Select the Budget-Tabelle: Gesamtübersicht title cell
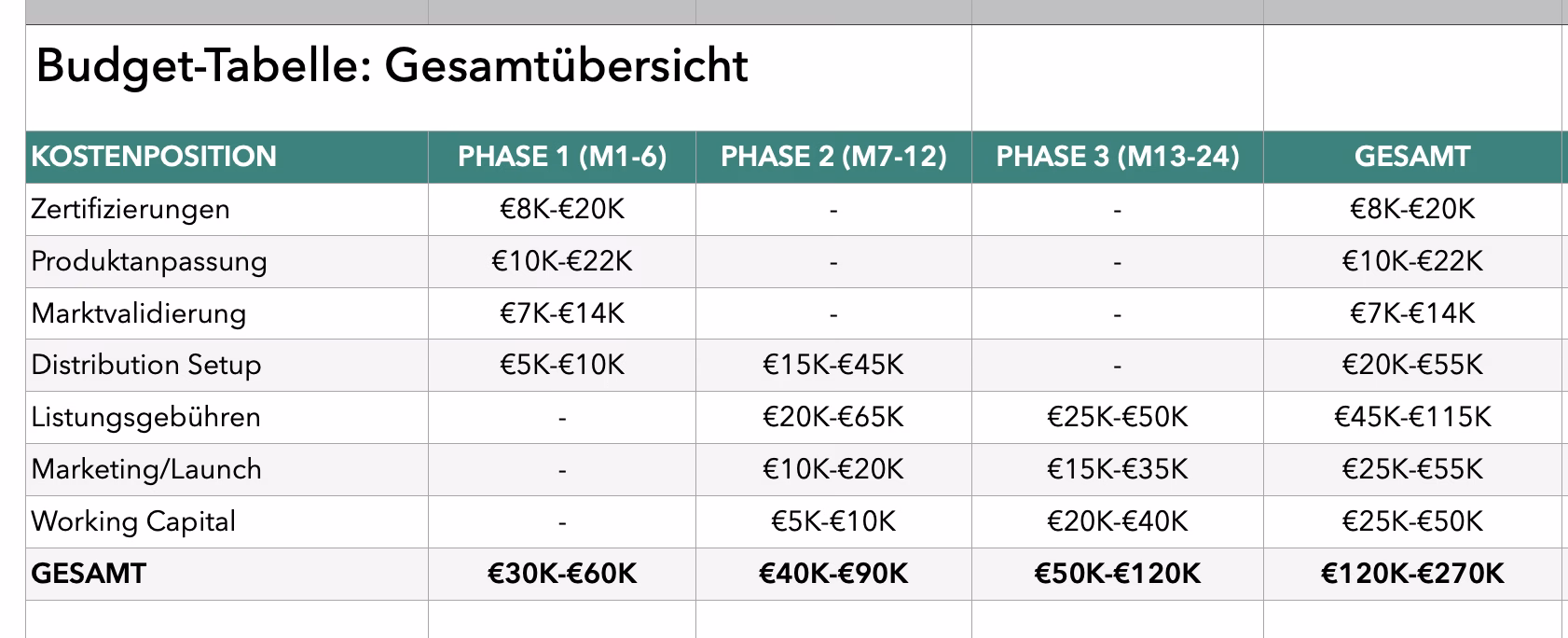The height and width of the screenshot is (638, 1568). coord(392,67)
